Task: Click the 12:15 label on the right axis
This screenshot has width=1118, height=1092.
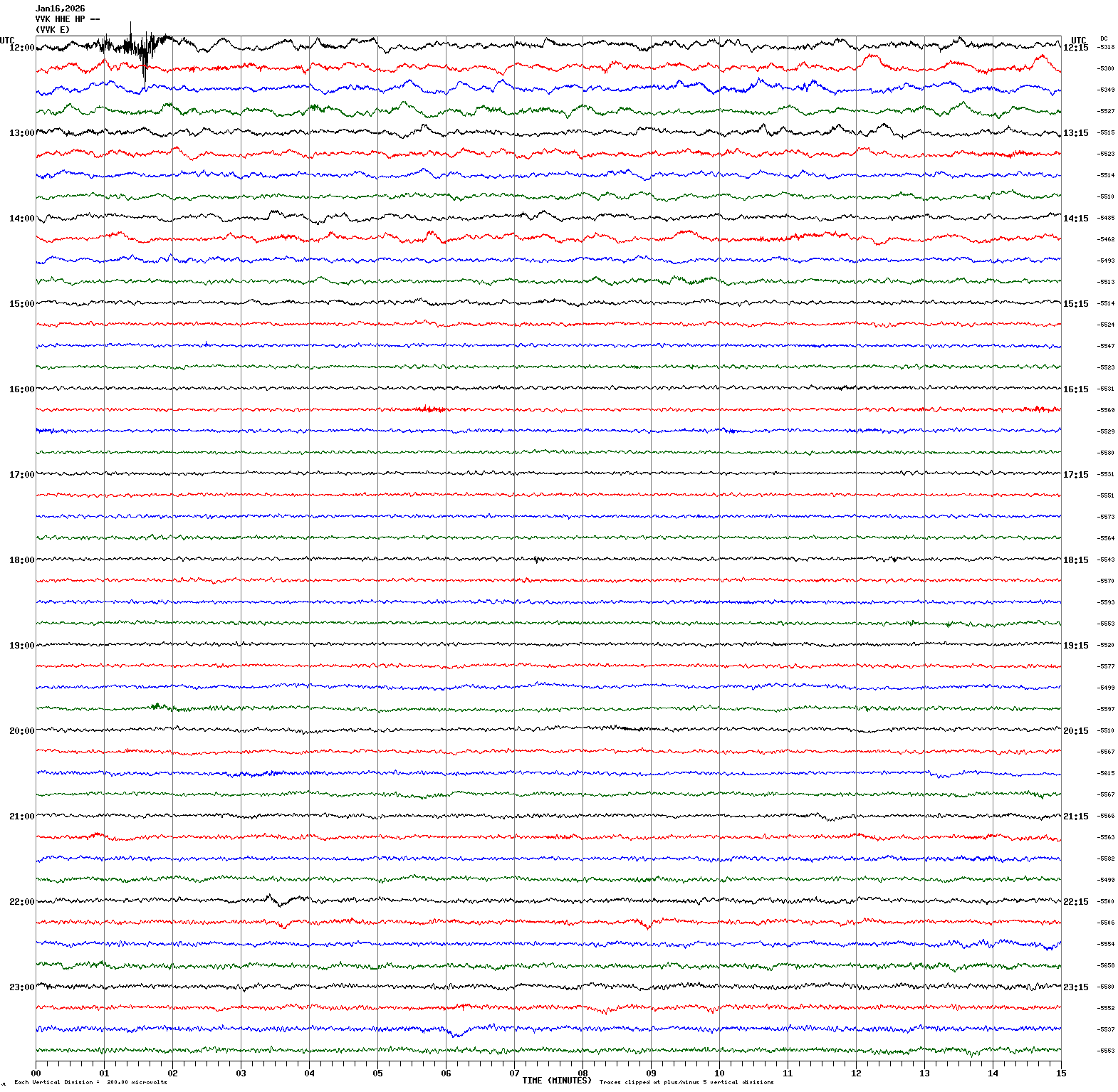Action: pyautogui.click(x=1075, y=48)
